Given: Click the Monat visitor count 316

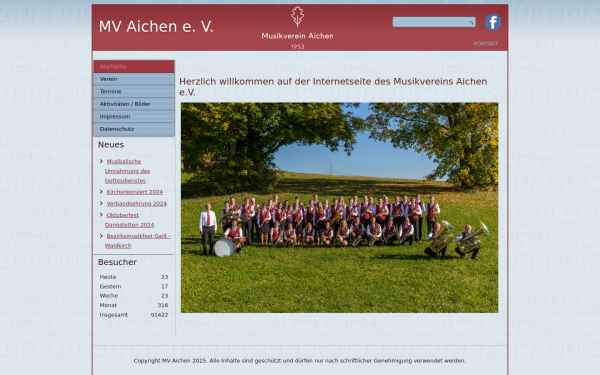Looking at the screenshot, I should (x=163, y=305).
